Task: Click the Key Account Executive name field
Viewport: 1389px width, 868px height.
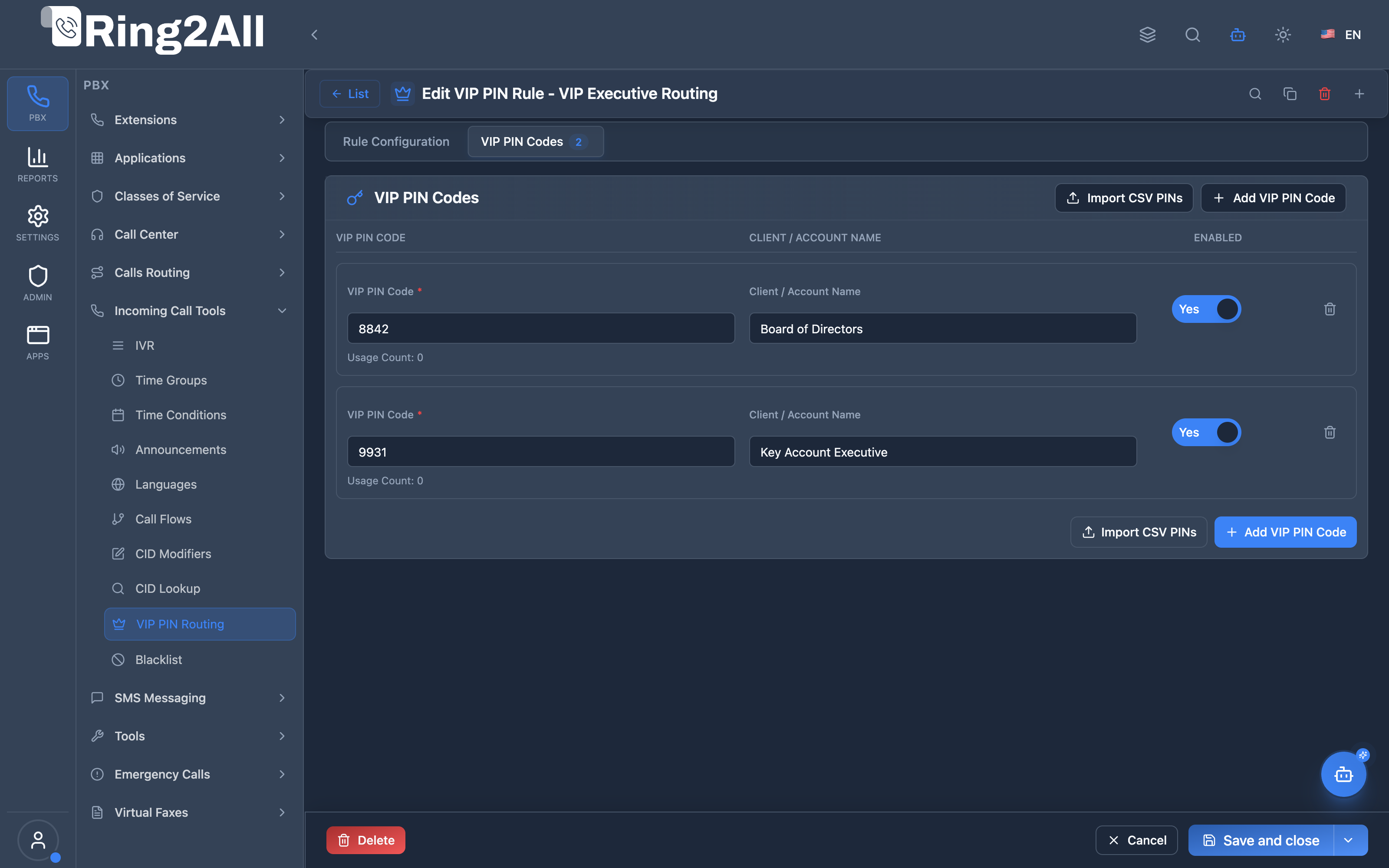Action: pyautogui.click(x=942, y=452)
